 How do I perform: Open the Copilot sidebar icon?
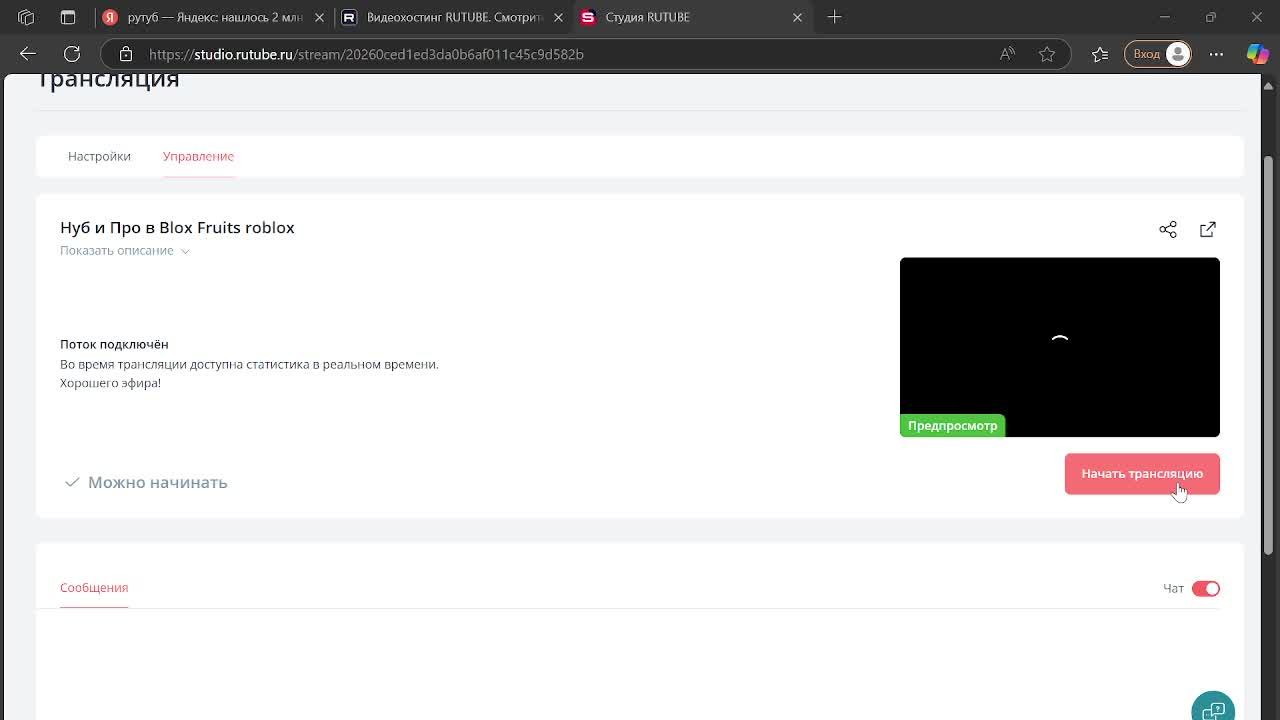(1257, 54)
